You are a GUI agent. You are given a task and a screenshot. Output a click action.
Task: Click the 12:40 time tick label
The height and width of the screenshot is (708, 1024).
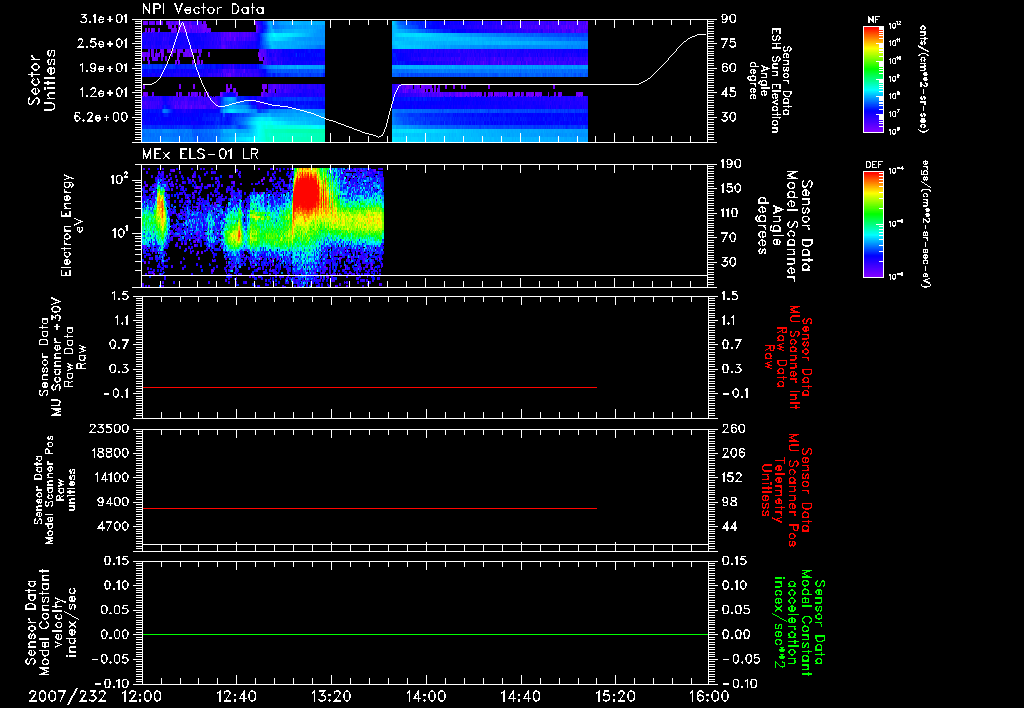pyautogui.click(x=236, y=696)
